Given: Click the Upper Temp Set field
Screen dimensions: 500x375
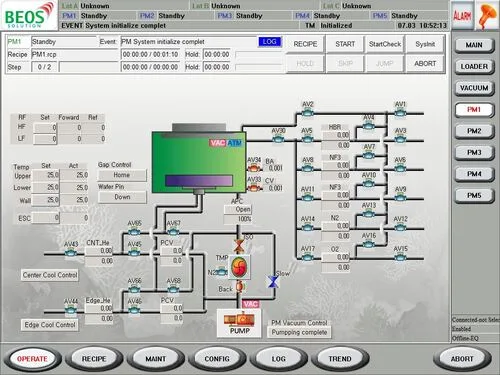Looking at the screenshot, I should click(x=46, y=175).
